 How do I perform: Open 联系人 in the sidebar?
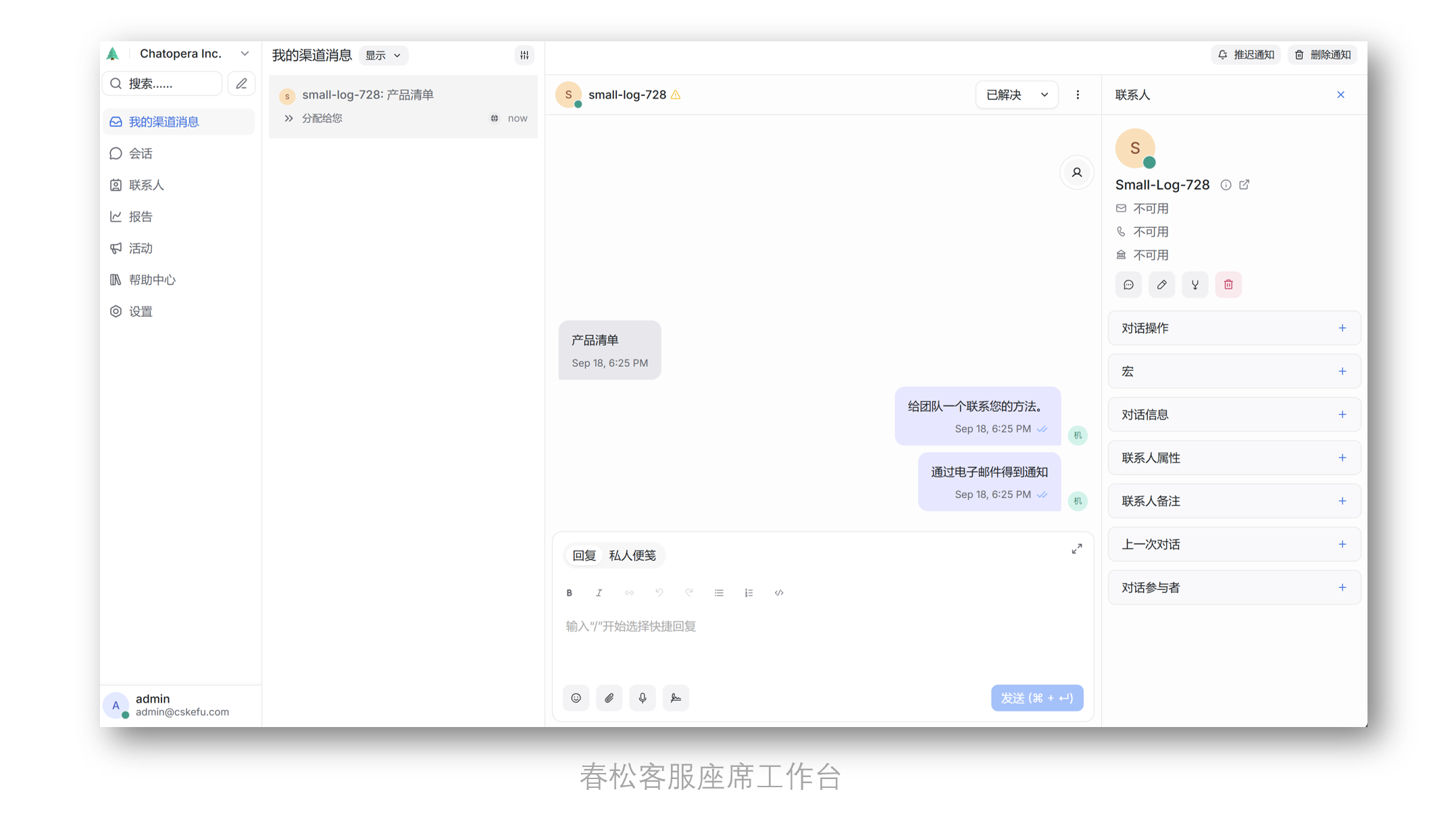coord(147,185)
